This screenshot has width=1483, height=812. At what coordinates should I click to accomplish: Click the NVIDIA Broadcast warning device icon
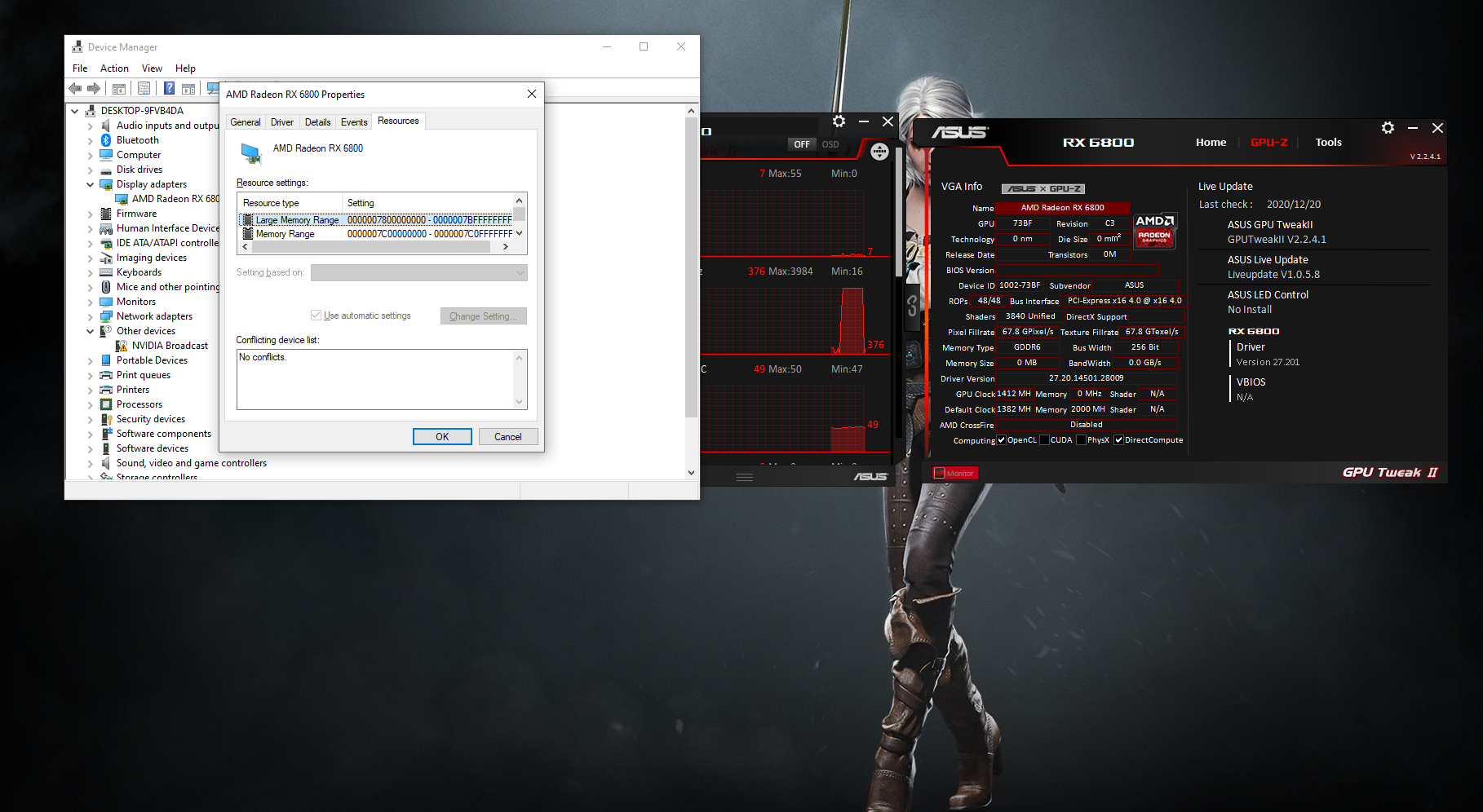(x=122, y=346)
